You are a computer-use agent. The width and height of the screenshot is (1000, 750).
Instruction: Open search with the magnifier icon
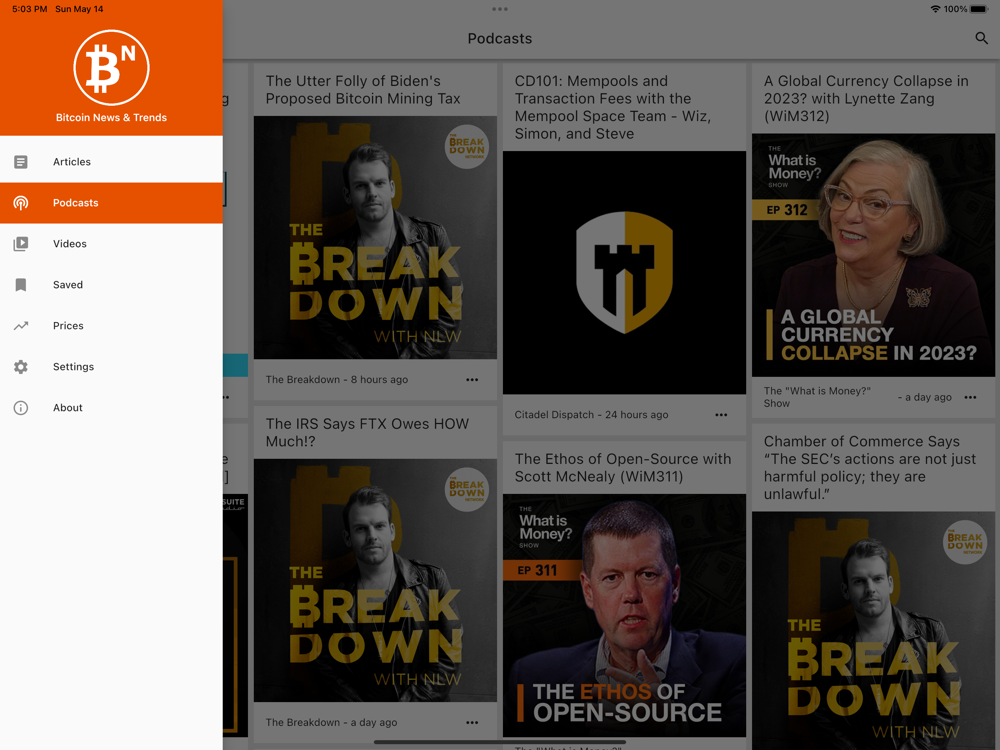pyautogui.click(x=982, y=38)
